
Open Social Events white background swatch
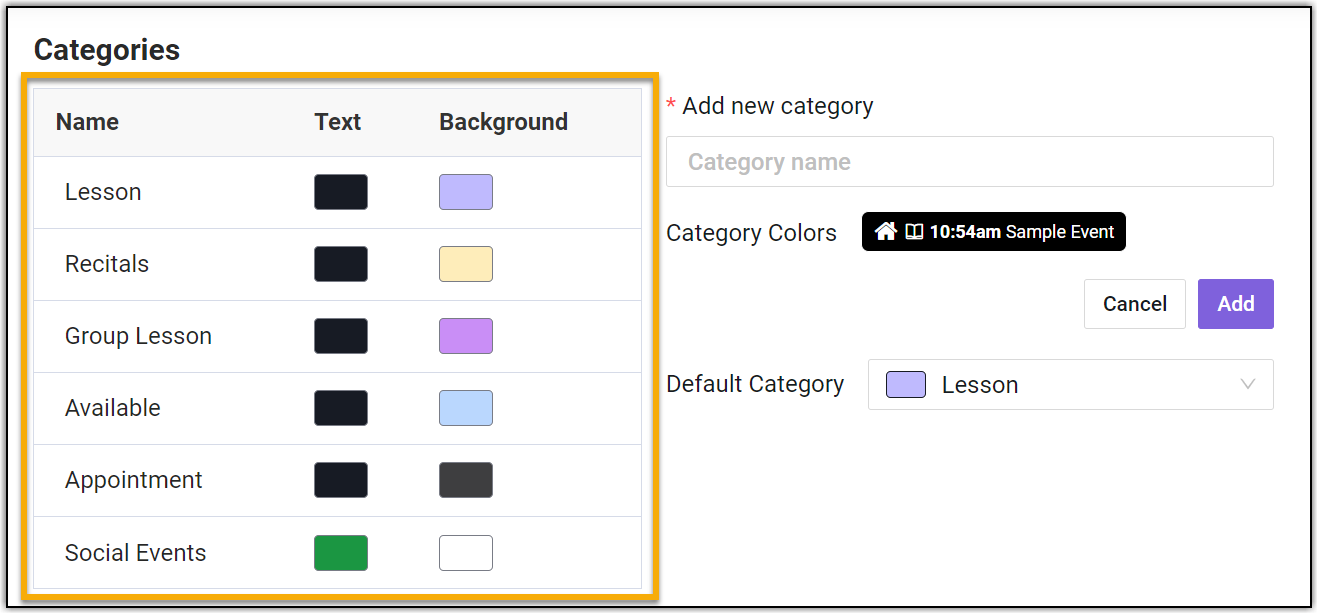[466, 553]
